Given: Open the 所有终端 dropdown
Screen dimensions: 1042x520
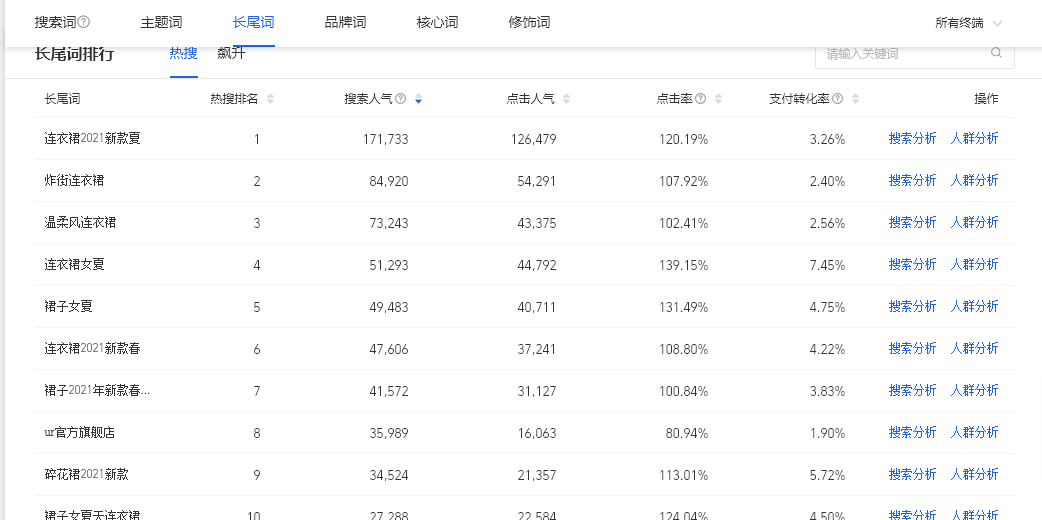Looking at the screenshot, I should pos(968,23).
